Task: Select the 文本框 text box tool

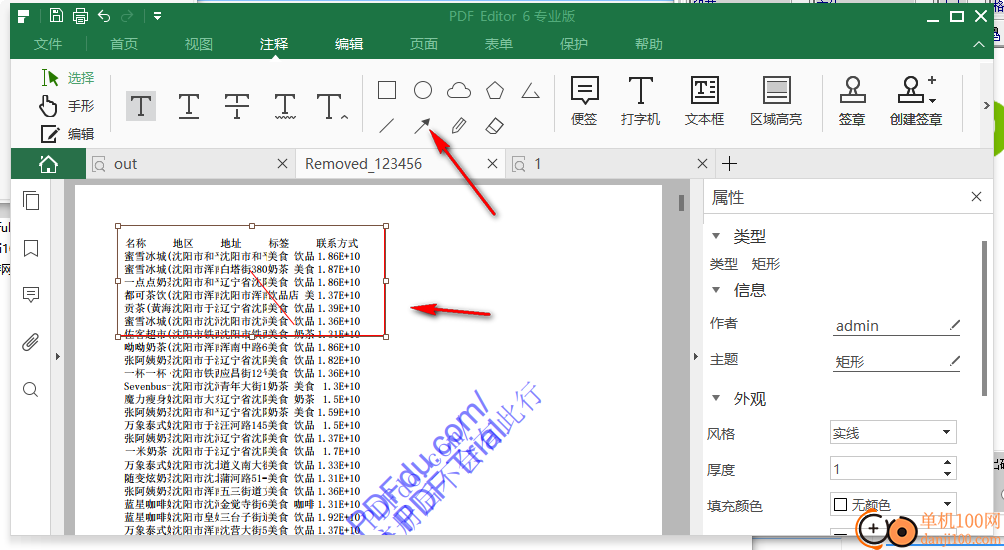Action: (704, 101)
